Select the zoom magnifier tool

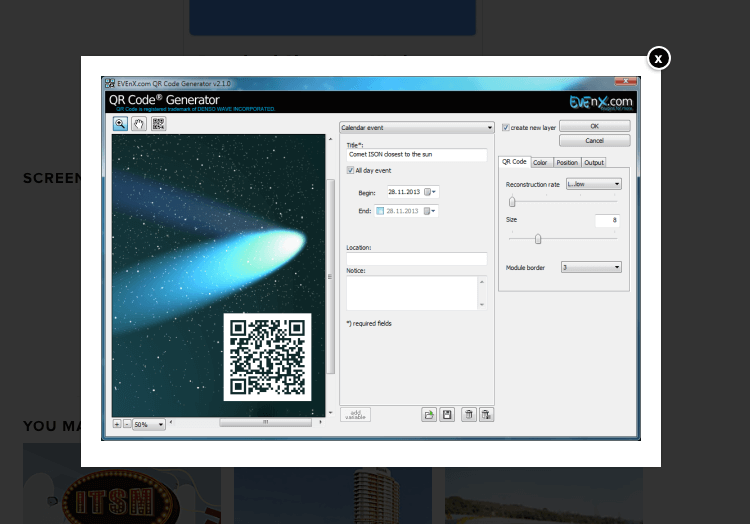tap(120, 124)
